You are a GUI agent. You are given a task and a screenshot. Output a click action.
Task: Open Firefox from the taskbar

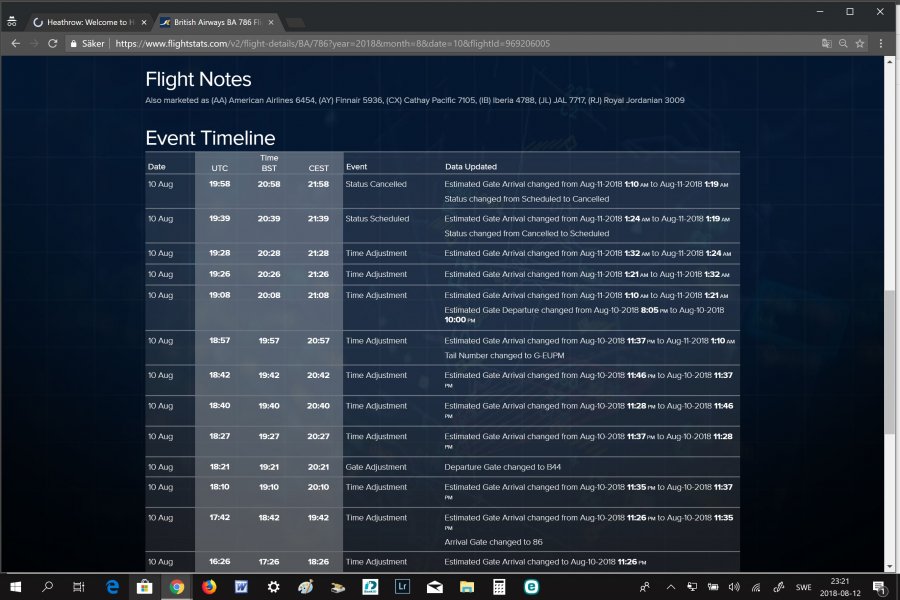[x=209, y=587]
